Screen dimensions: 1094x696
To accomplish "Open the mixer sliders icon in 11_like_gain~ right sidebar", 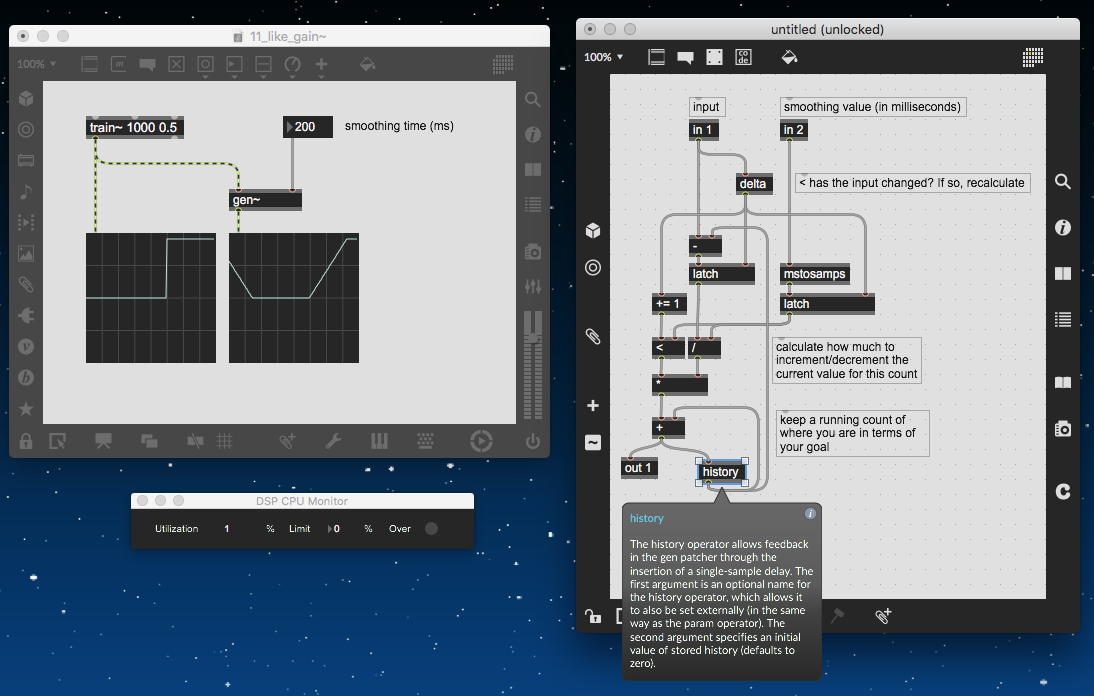I will 532,286.
